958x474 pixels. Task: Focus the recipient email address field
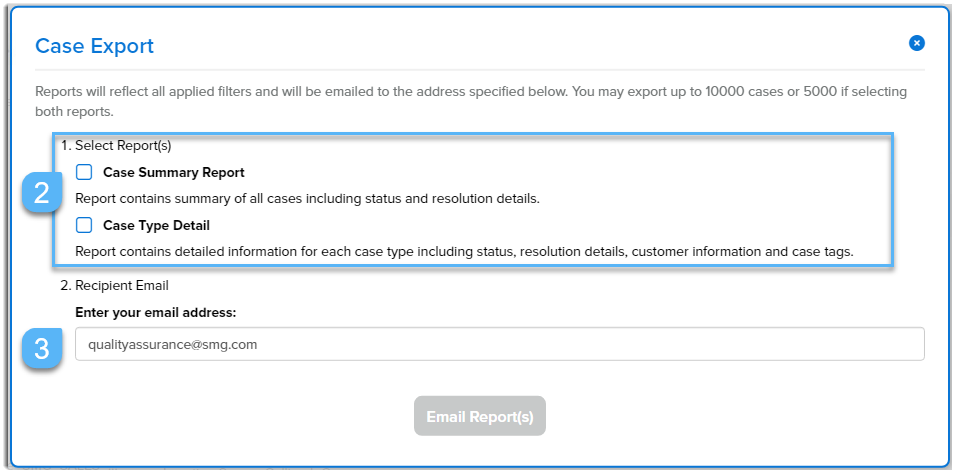tap(499, 344)
